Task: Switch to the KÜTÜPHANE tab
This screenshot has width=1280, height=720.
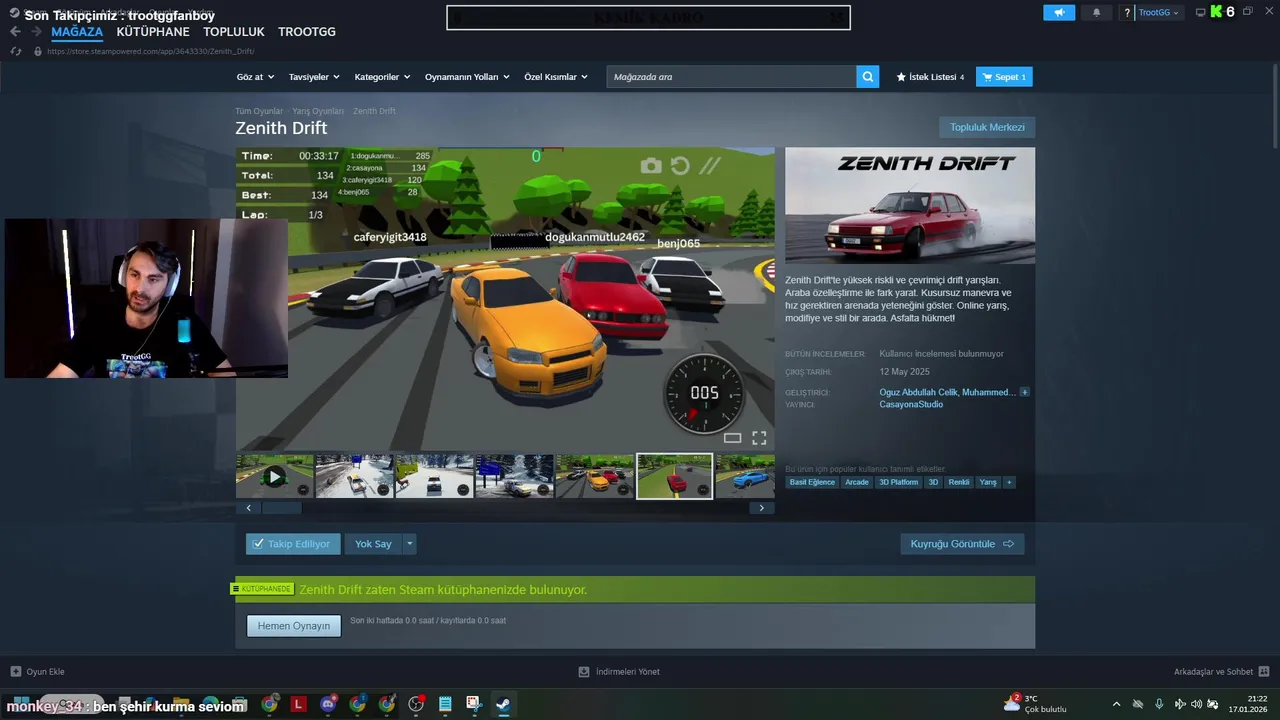Action: coord(153,32)
